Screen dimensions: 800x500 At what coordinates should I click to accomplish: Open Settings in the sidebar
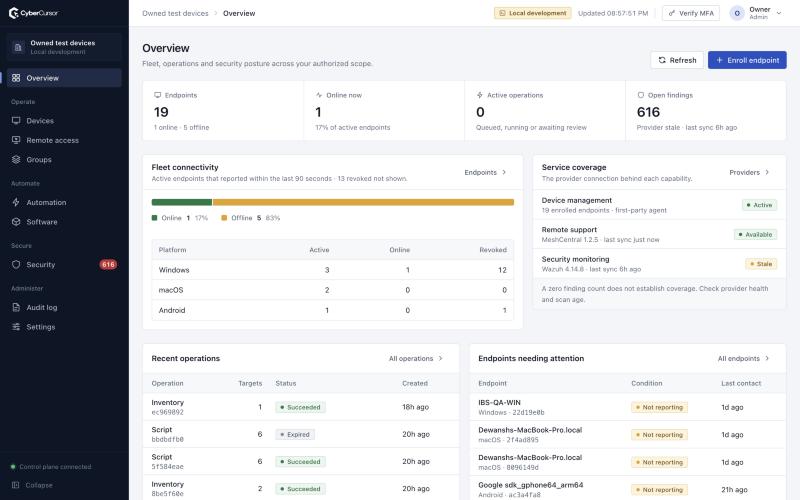[64, 327]
